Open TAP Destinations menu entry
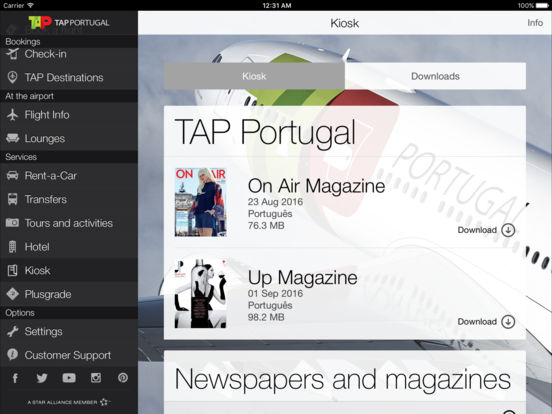The image size is (552, 414). click(x=69, y=77)
